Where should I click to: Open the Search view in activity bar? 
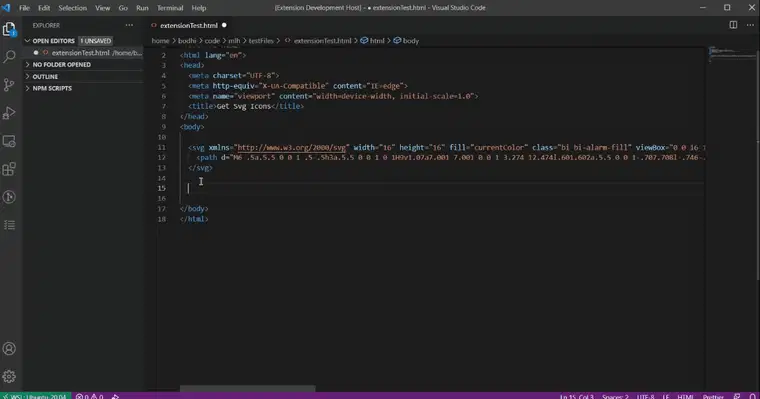pyautogui.click(x=9, y=57)
